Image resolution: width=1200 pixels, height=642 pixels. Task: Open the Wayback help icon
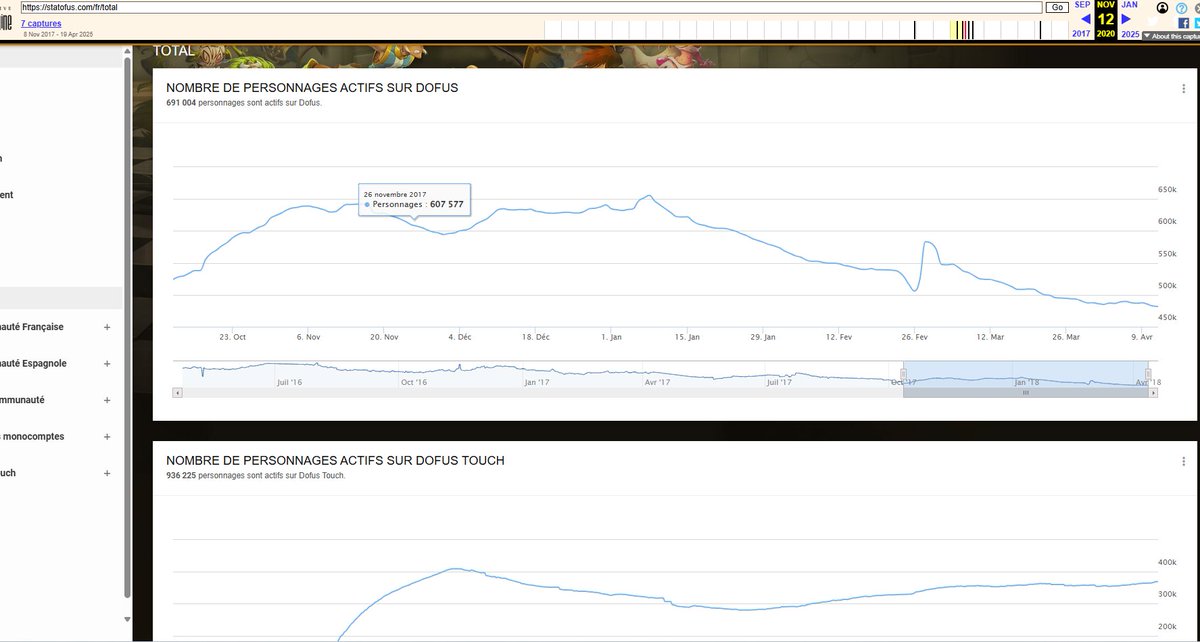[1181, 7]
